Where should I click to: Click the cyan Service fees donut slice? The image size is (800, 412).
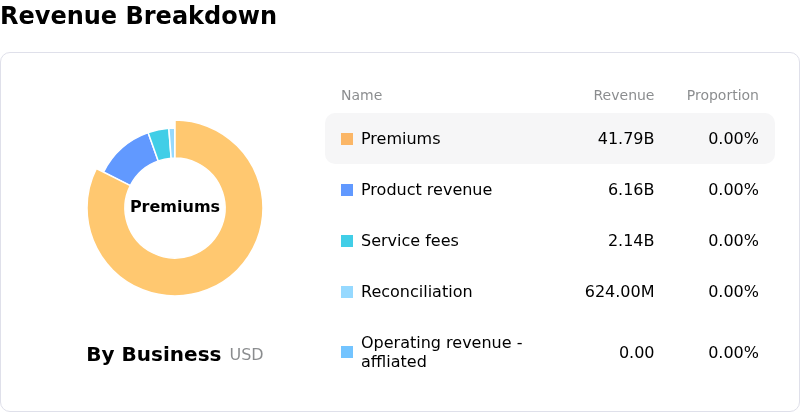click(x=158, y=144)
